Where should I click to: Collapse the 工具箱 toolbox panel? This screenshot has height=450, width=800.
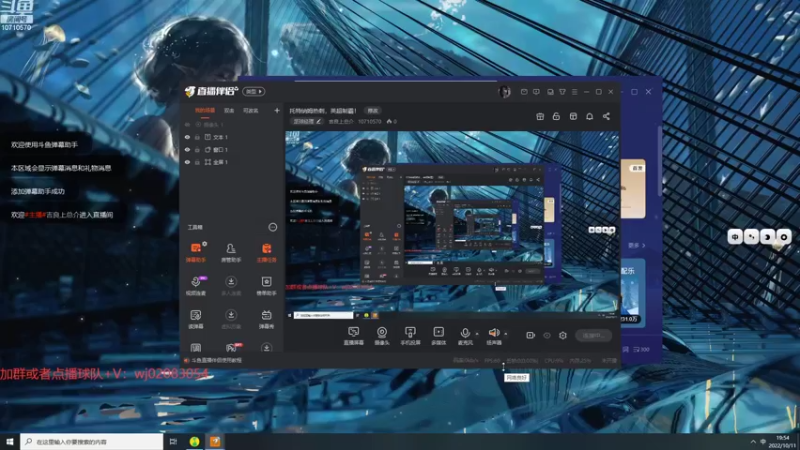[272, 227]
